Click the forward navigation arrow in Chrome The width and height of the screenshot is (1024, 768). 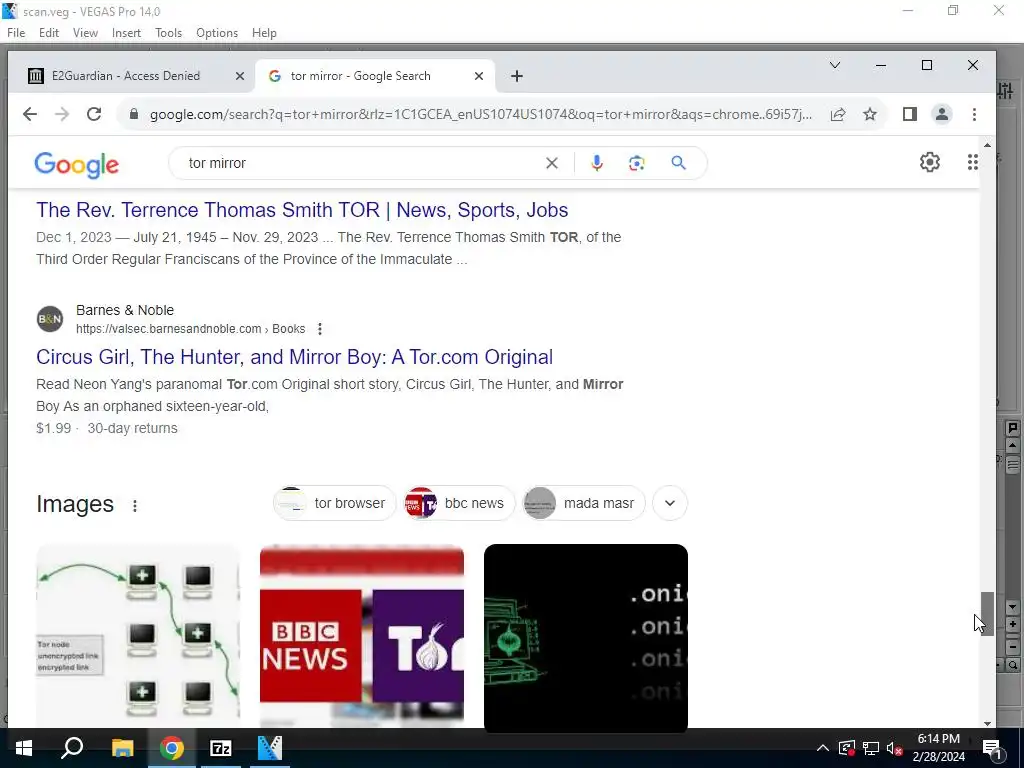(x=62, y=114)
